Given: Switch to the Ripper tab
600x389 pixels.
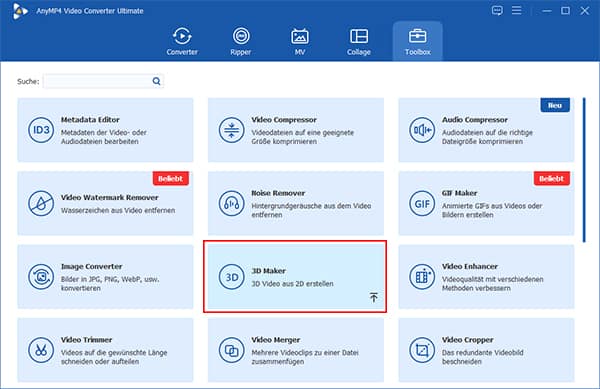Looking at the screenshot, I should (x=241, y=41).
